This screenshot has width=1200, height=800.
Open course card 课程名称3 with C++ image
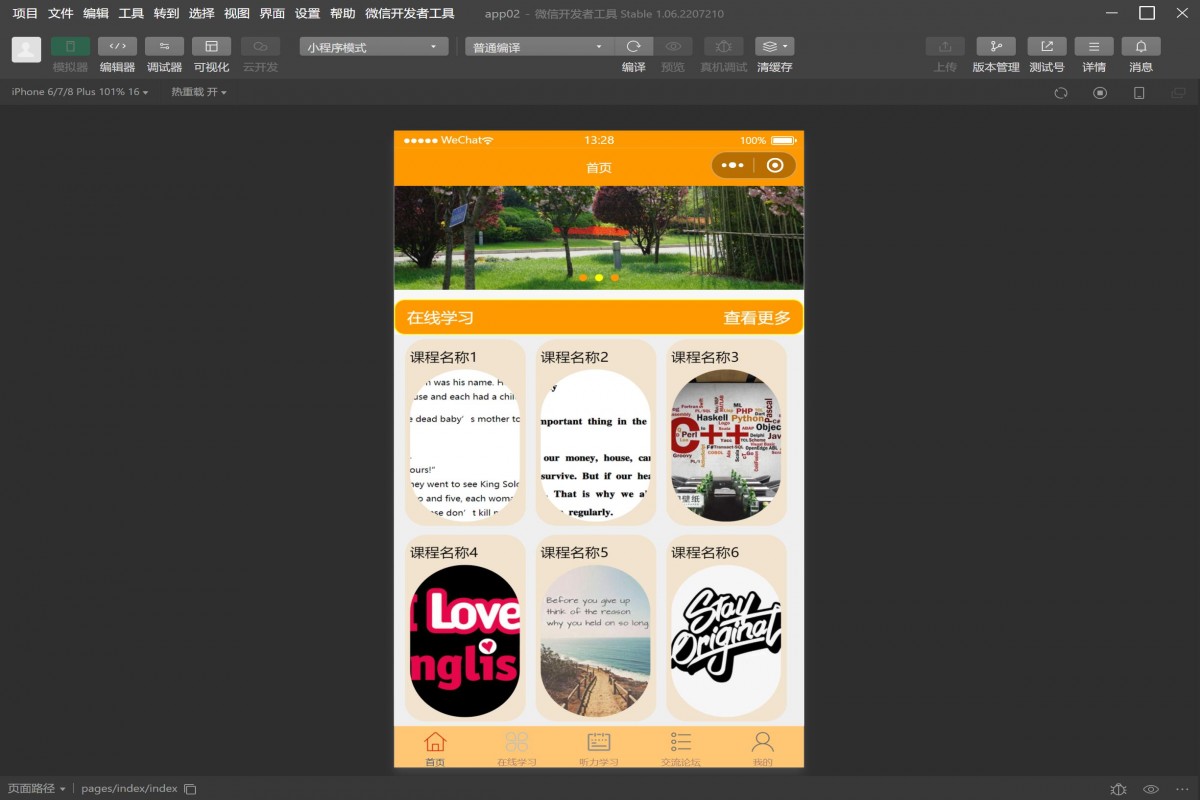[x=726, y=432]
